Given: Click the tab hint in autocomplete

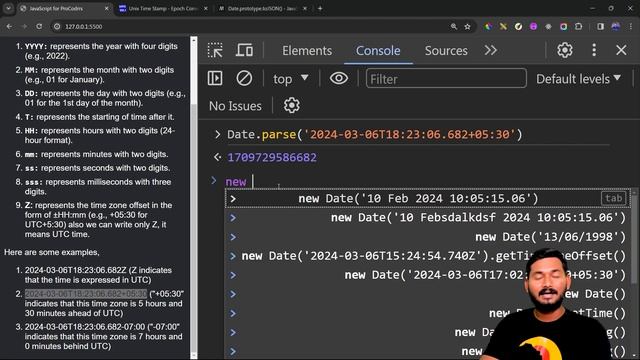Looking at the screenshot, I should pos(613,198).
